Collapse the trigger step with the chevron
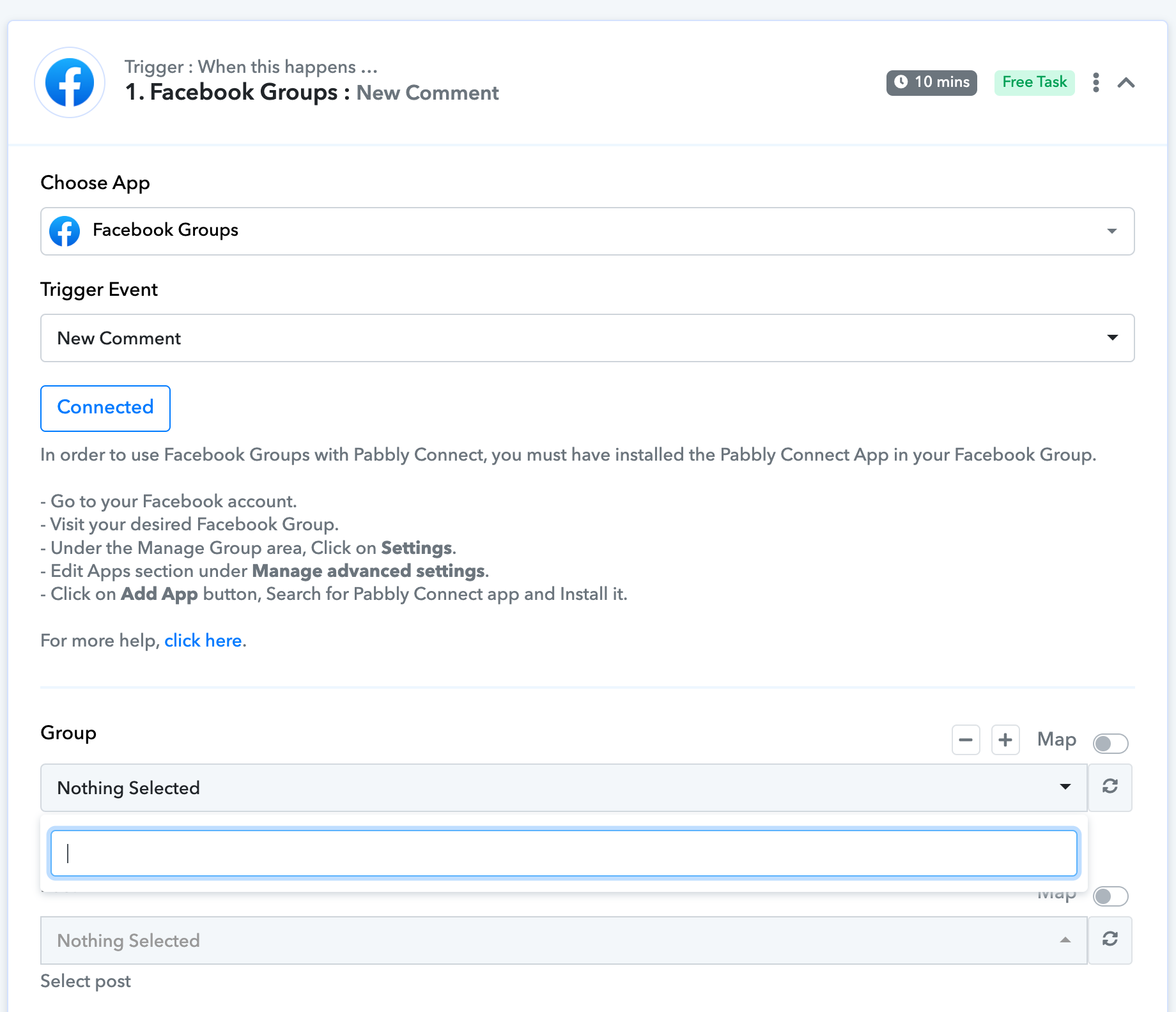Screen dimensions: 1176x1012 click(1126, 82)
